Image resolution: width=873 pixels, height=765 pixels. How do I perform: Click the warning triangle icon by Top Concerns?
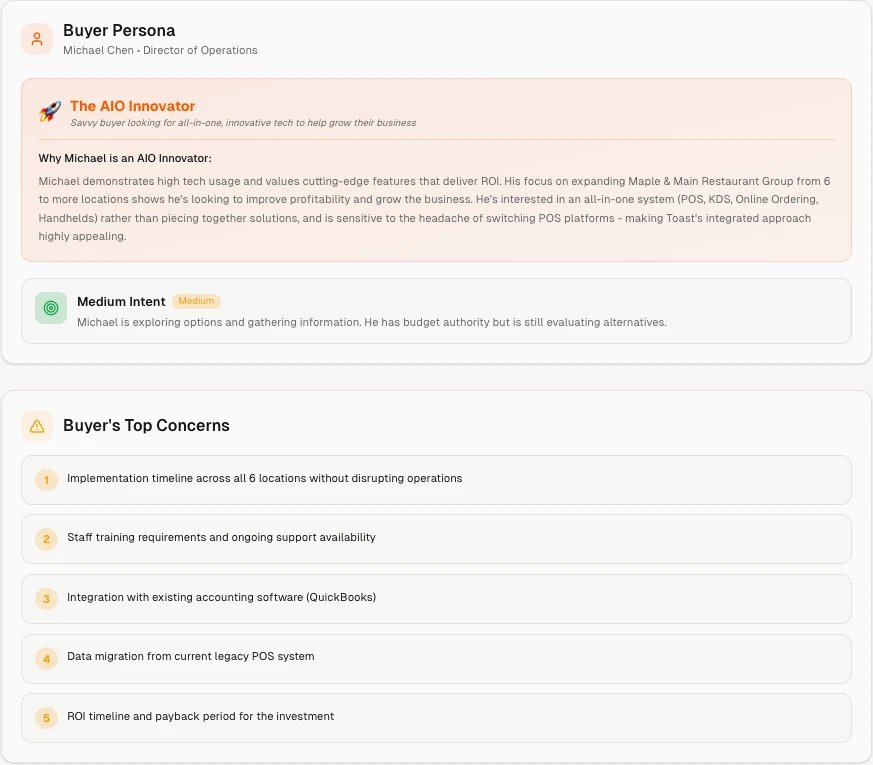(37, 426)
